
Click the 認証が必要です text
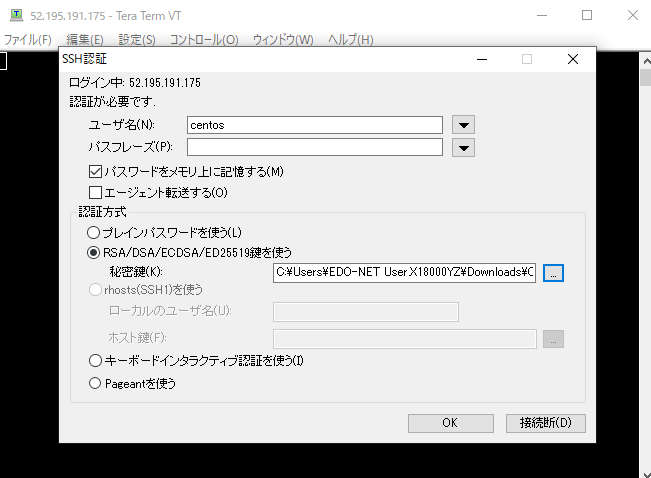(x=113, y=102)
